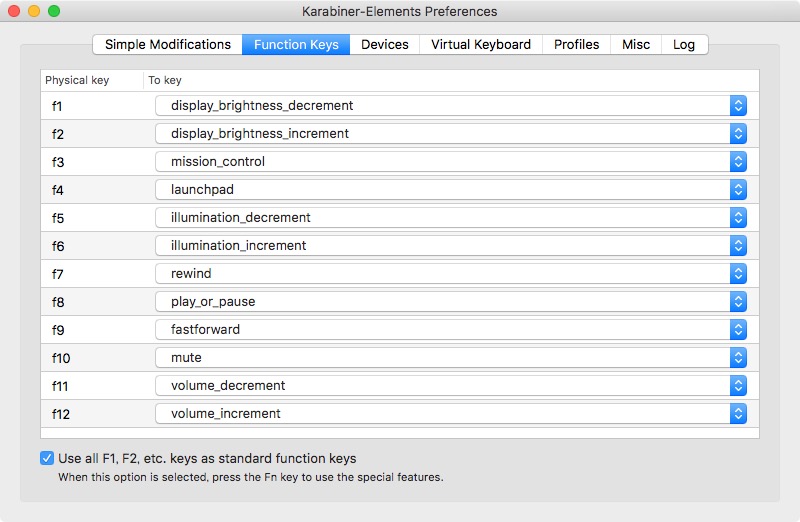Open the f6 illumination_increment dropdown
The height and width of the screenshot is (522, 800).
coord(451,246)
